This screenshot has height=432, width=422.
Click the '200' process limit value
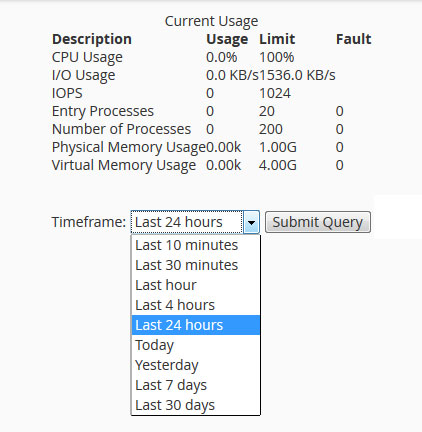coord(271,129)
